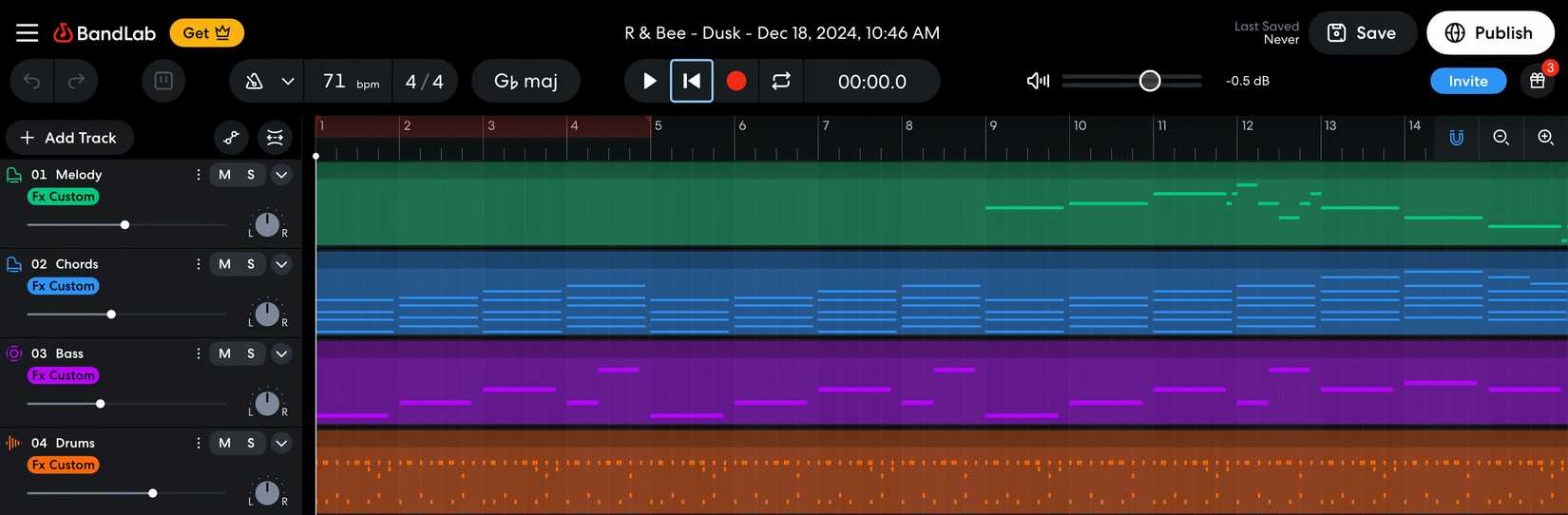The height and width of the screenshot is (515, 1568).
Task: Click the Melody track pan knob
Action: (x=267, y=224)
